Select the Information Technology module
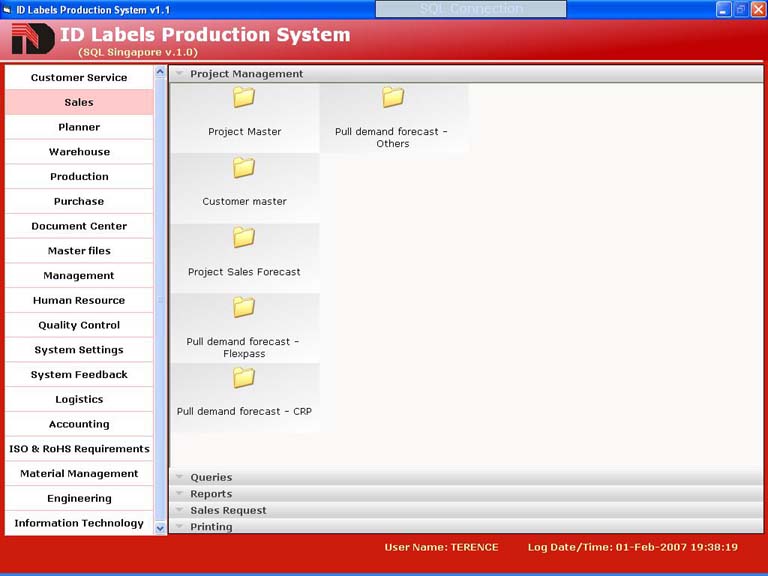 point(79,523)
